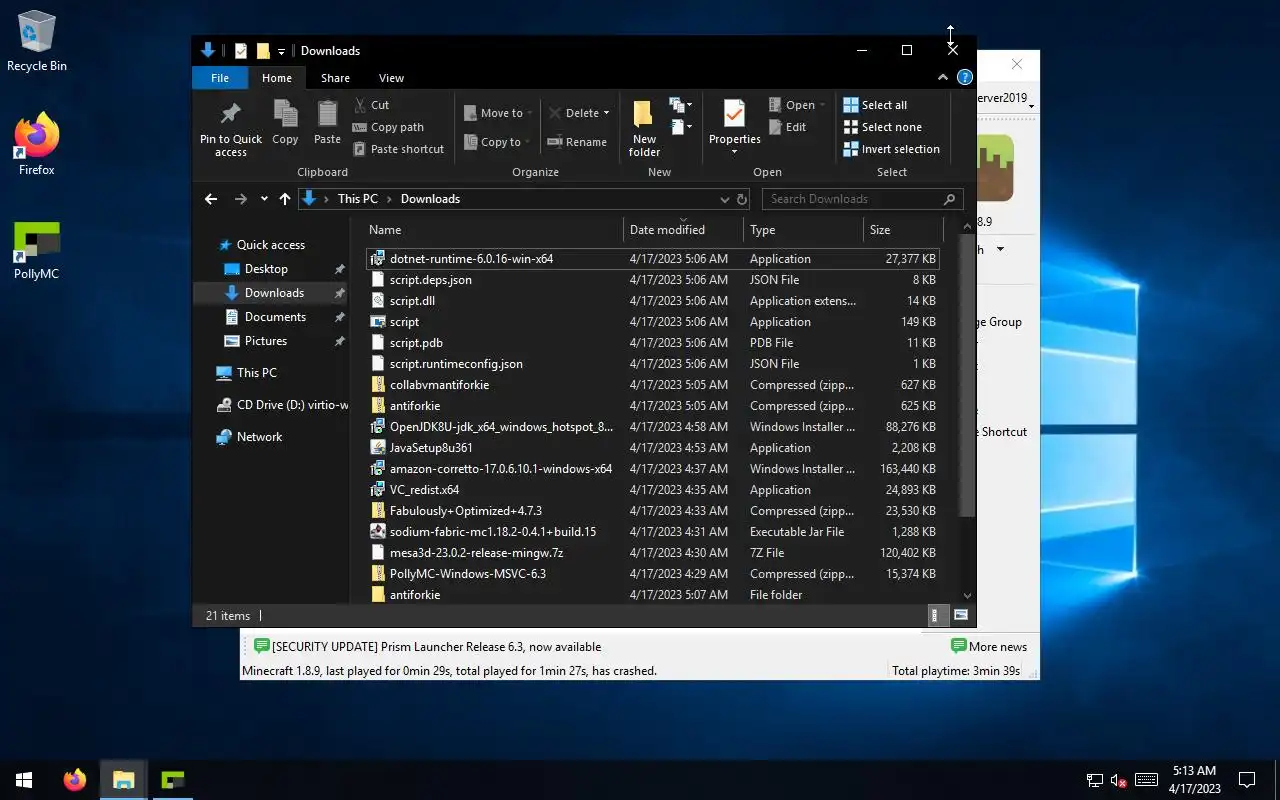Click Paste shortcut in the ribbon
This screenshot has height=800, width=1280.
pos(398,149)
